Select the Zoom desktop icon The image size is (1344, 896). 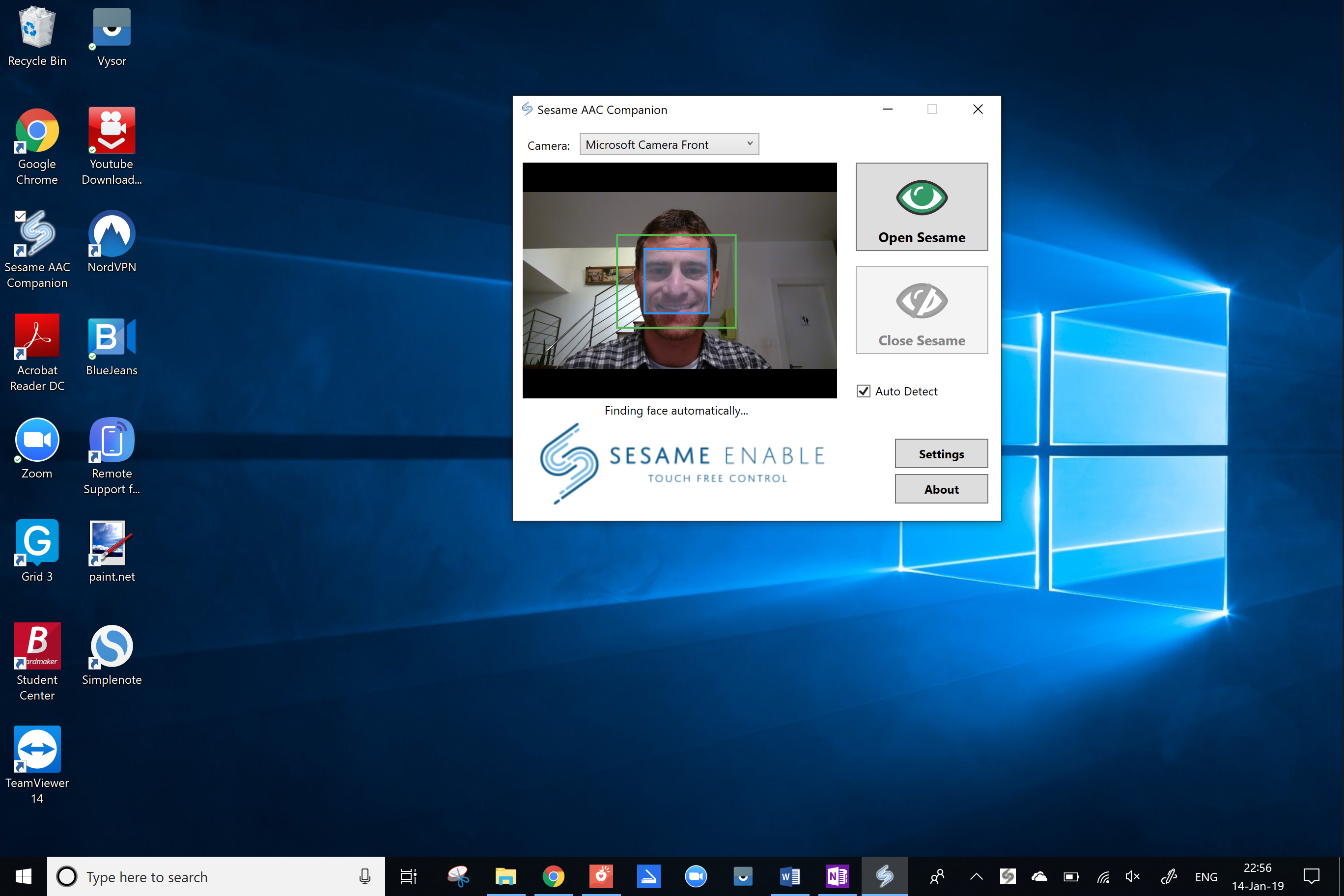click(x=37, y=448)
